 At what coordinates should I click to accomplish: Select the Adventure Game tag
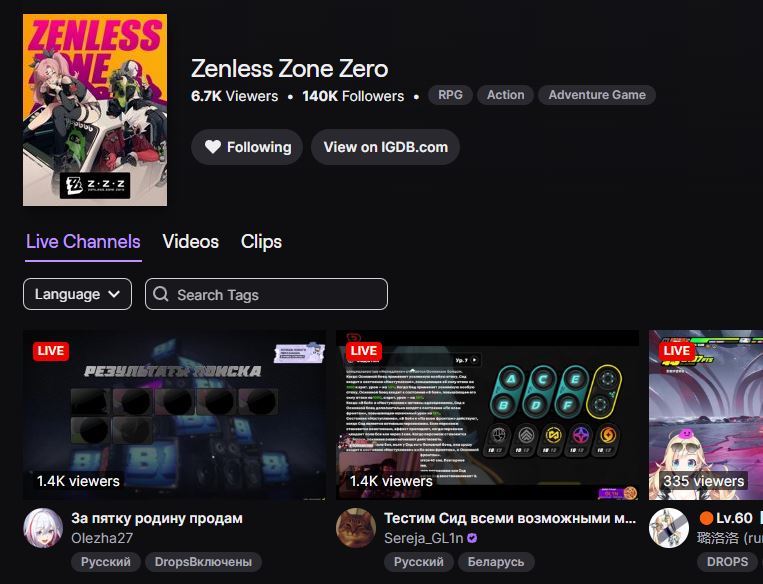coord(597,95)
